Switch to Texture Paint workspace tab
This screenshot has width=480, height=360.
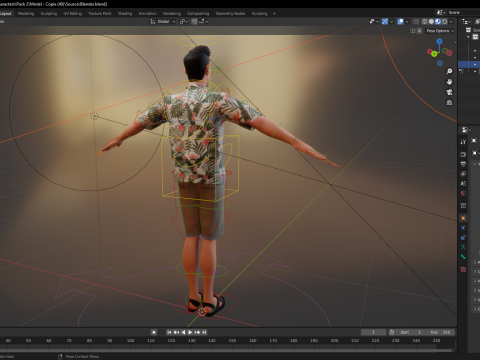(x=100, y=13)
